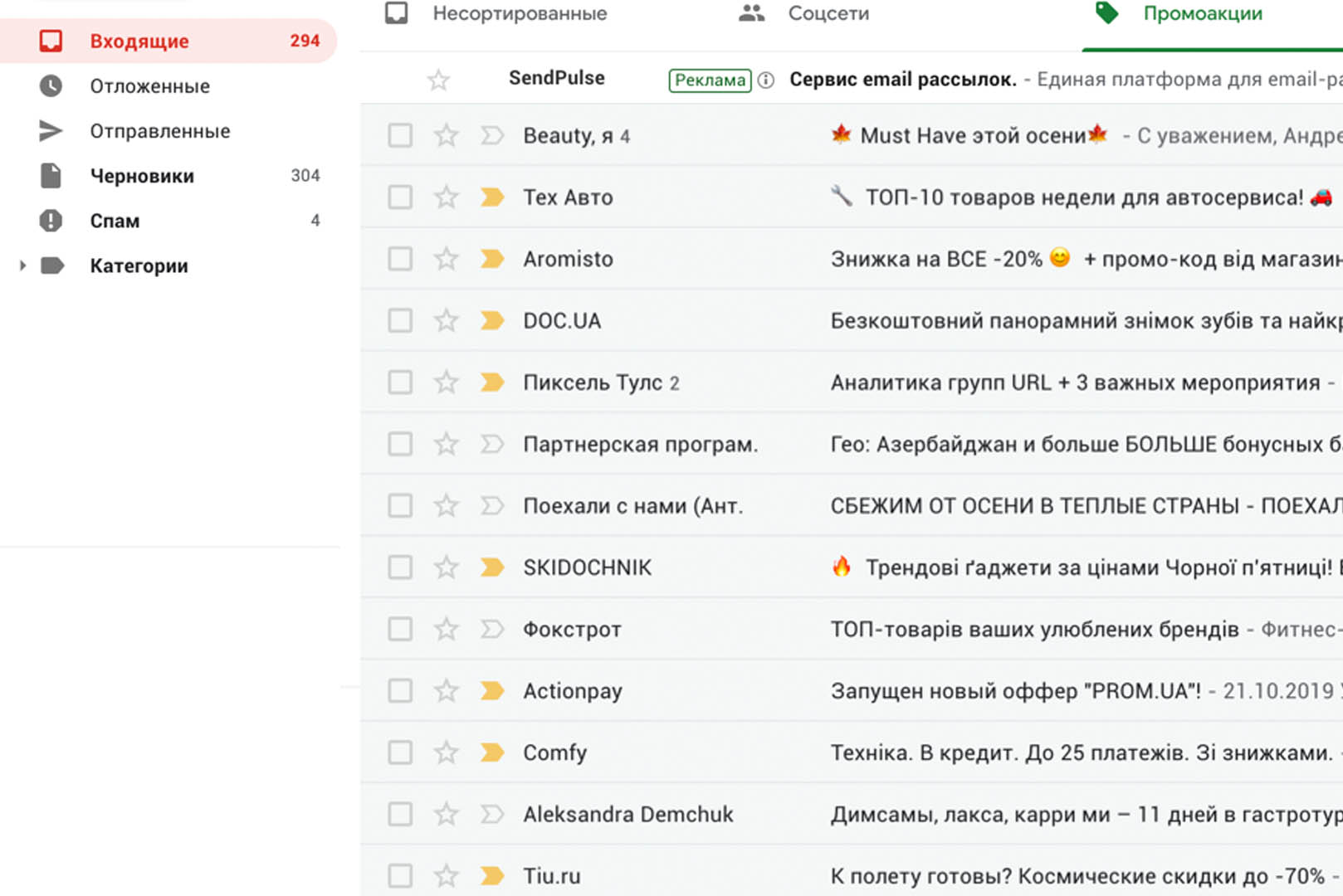Star the Aleksandra Demchuk email
Viewport: 1343px width, 896px height.
pos(447,813)
